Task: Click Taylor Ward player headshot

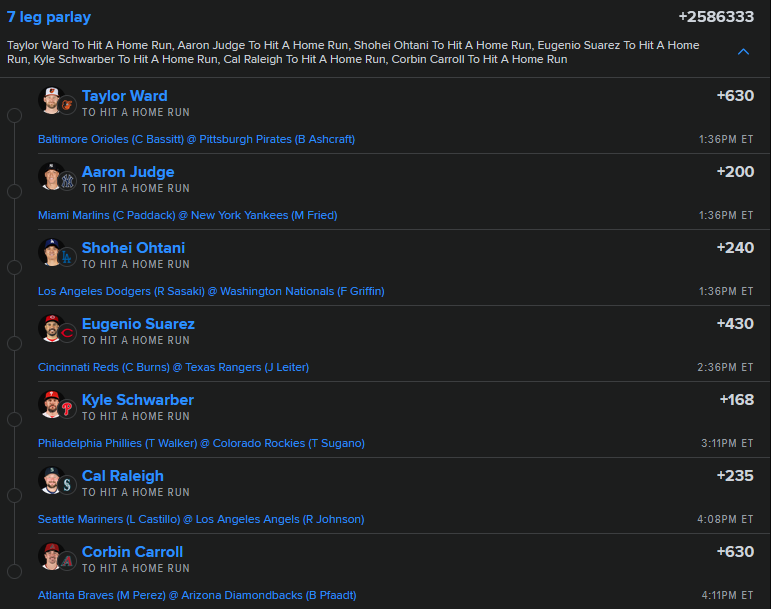Action: pos(51,100)
